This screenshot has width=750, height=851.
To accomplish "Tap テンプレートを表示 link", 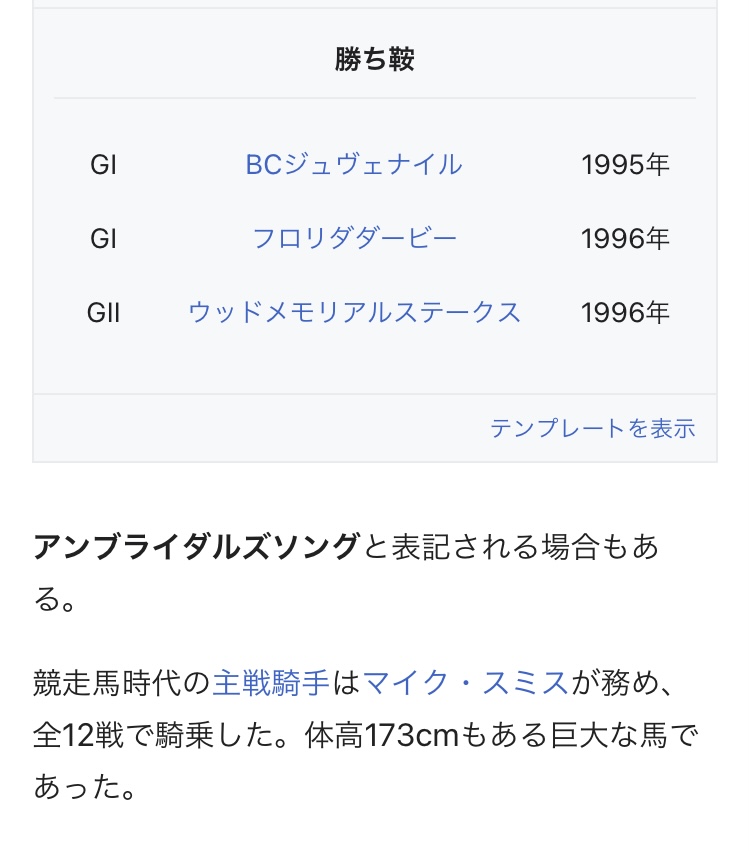I will click(x=592, y=428).
